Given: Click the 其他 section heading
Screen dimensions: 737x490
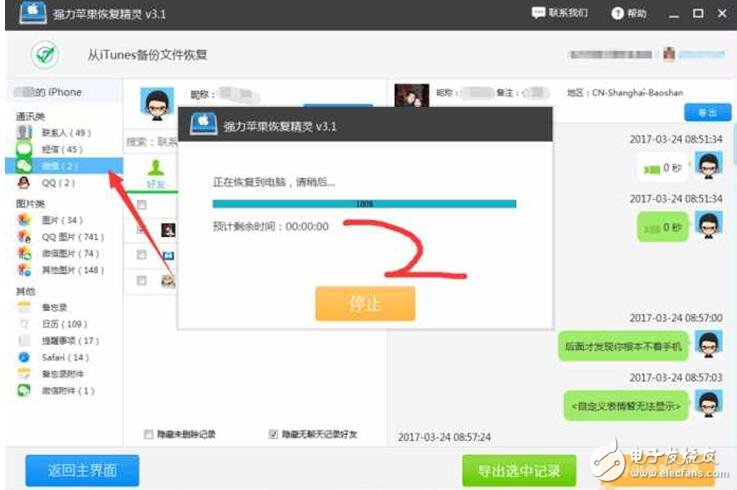Looking at the screenshot, I should 26,291.
